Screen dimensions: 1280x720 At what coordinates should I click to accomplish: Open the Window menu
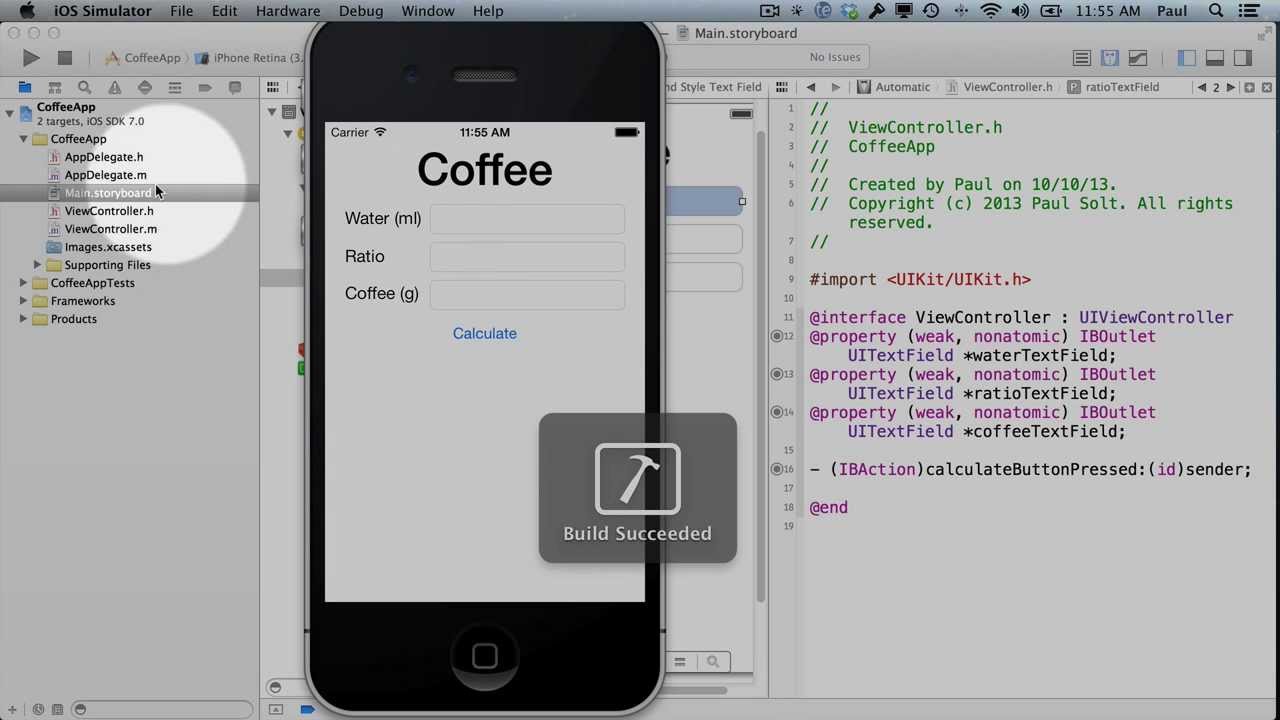[x=428, y=11]
